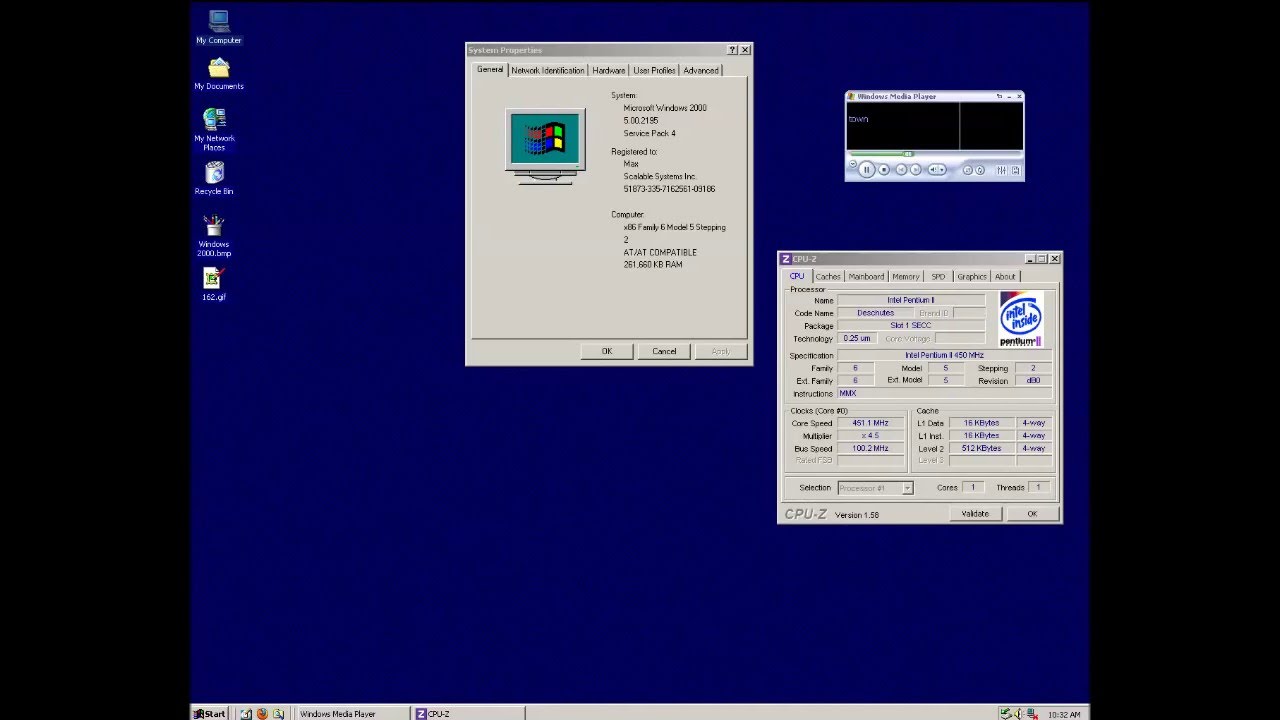This screenshot has height=720, width=1280.
Task: Click the Specification Intel Pentium II 450 MHz
Action: tap(945, 355)
